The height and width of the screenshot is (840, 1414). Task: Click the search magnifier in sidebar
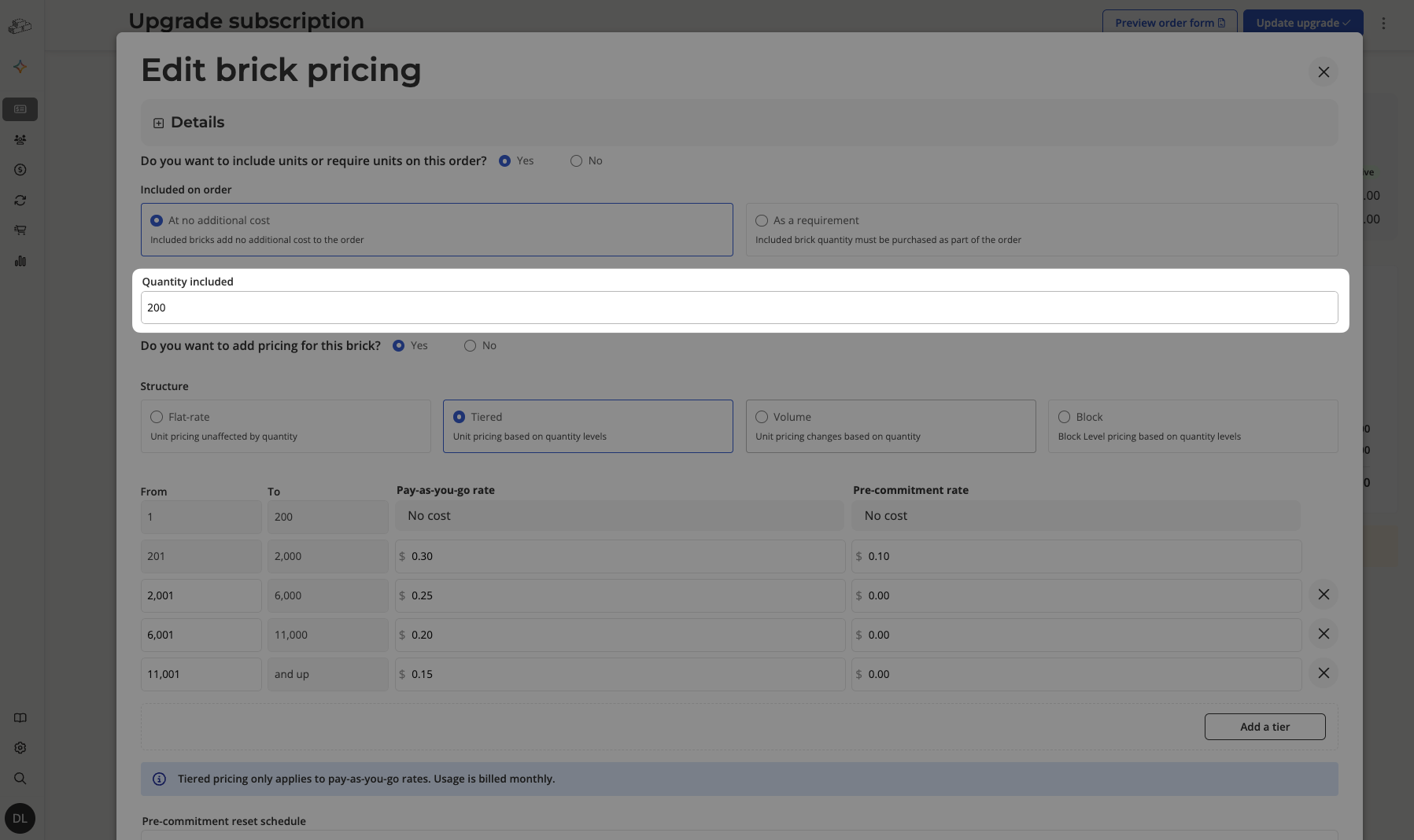[20, 779]
